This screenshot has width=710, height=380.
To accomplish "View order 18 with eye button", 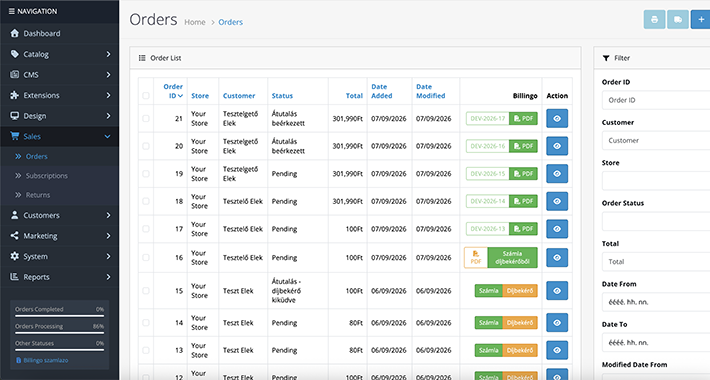I will (x=557, y=202).
